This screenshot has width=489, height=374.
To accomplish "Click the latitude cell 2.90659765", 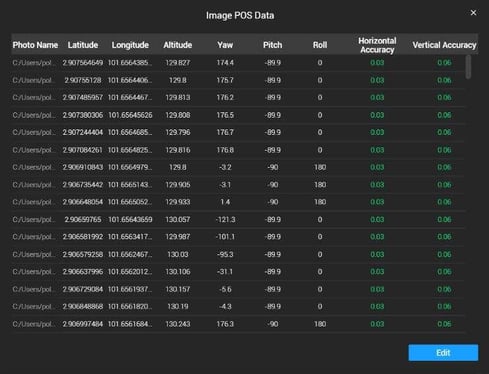I will 83,220.
